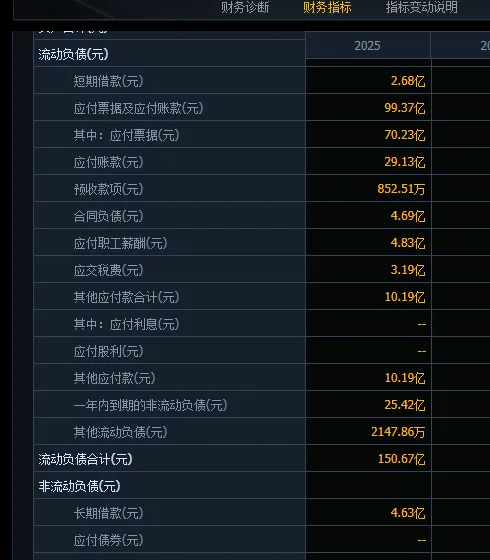The height and width of the screenshot is (560, 490).
Task: Click the 应付债券(元) row label
Action: pyautogui.click(x=108, y=540)
